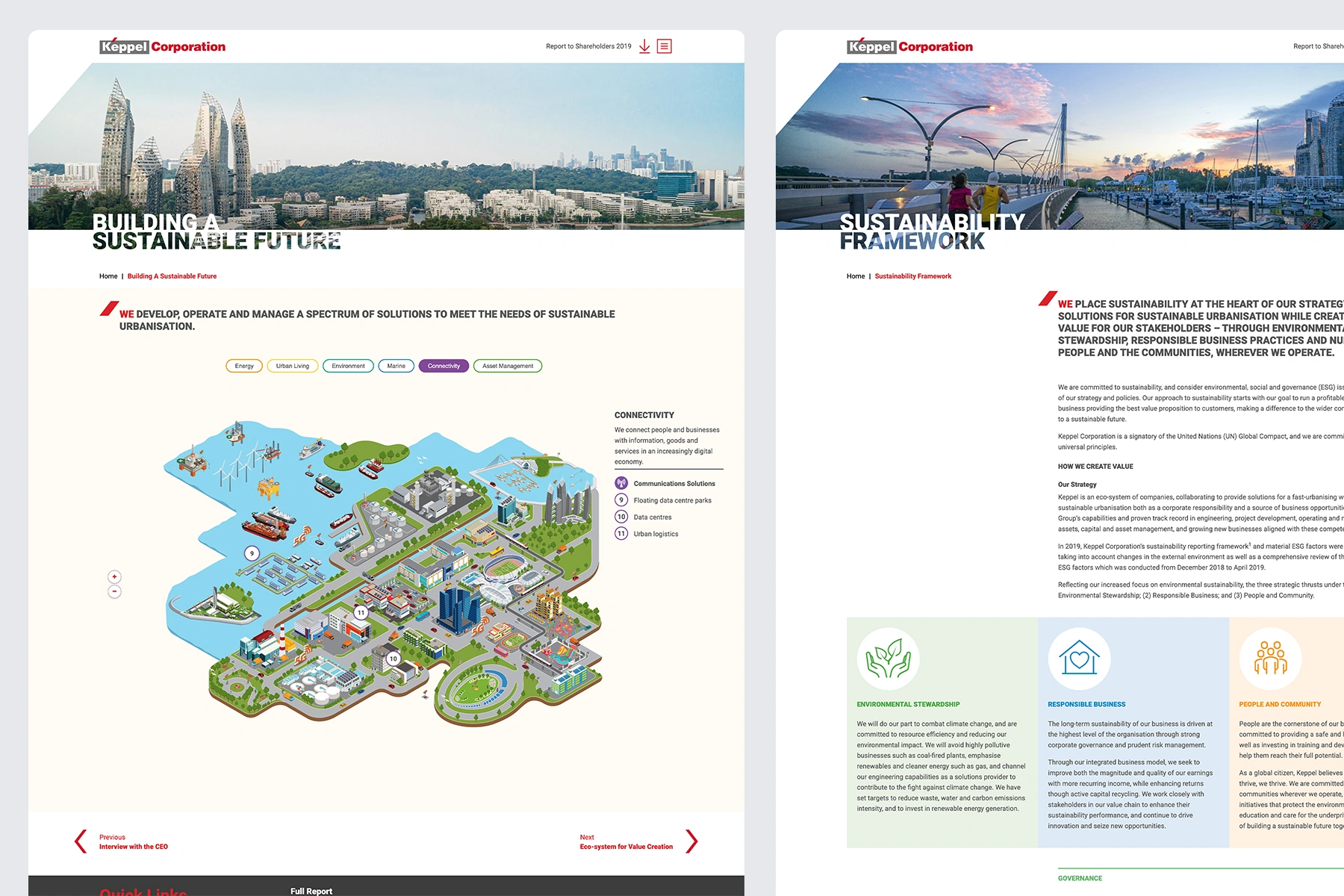Open Interview with the CEO link

pyautogui.click(x=134, y=847)
